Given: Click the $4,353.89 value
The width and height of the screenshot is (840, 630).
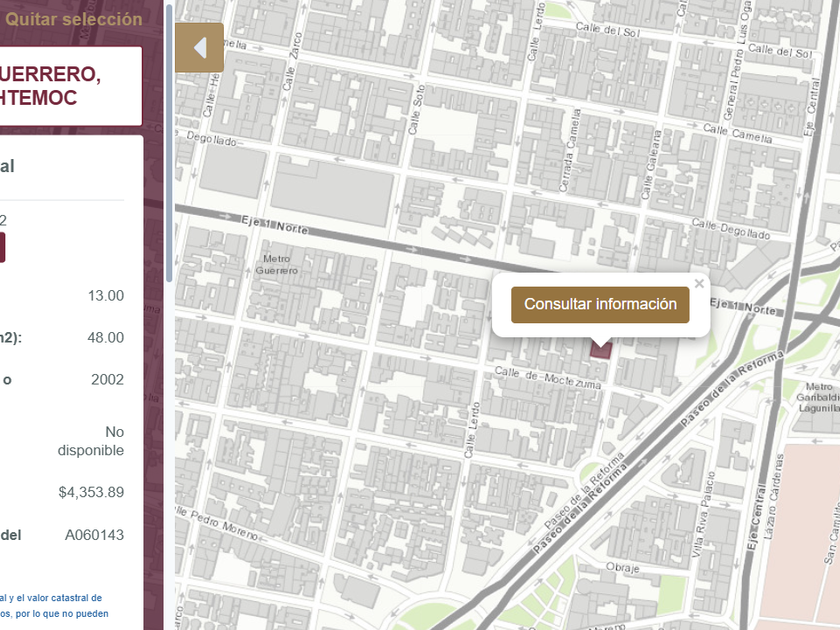Looking at the screenshot, I should 91,492.
